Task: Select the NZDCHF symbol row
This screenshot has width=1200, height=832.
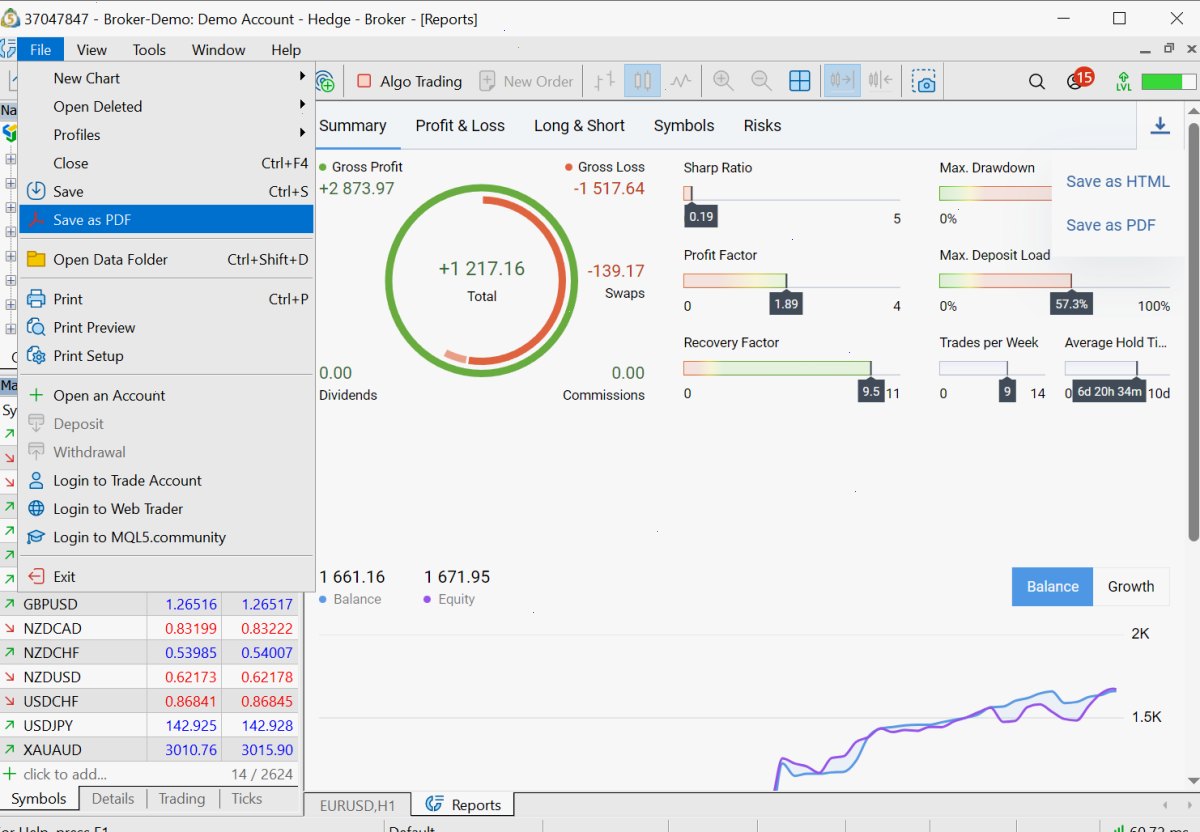Action: click(150, 652)
